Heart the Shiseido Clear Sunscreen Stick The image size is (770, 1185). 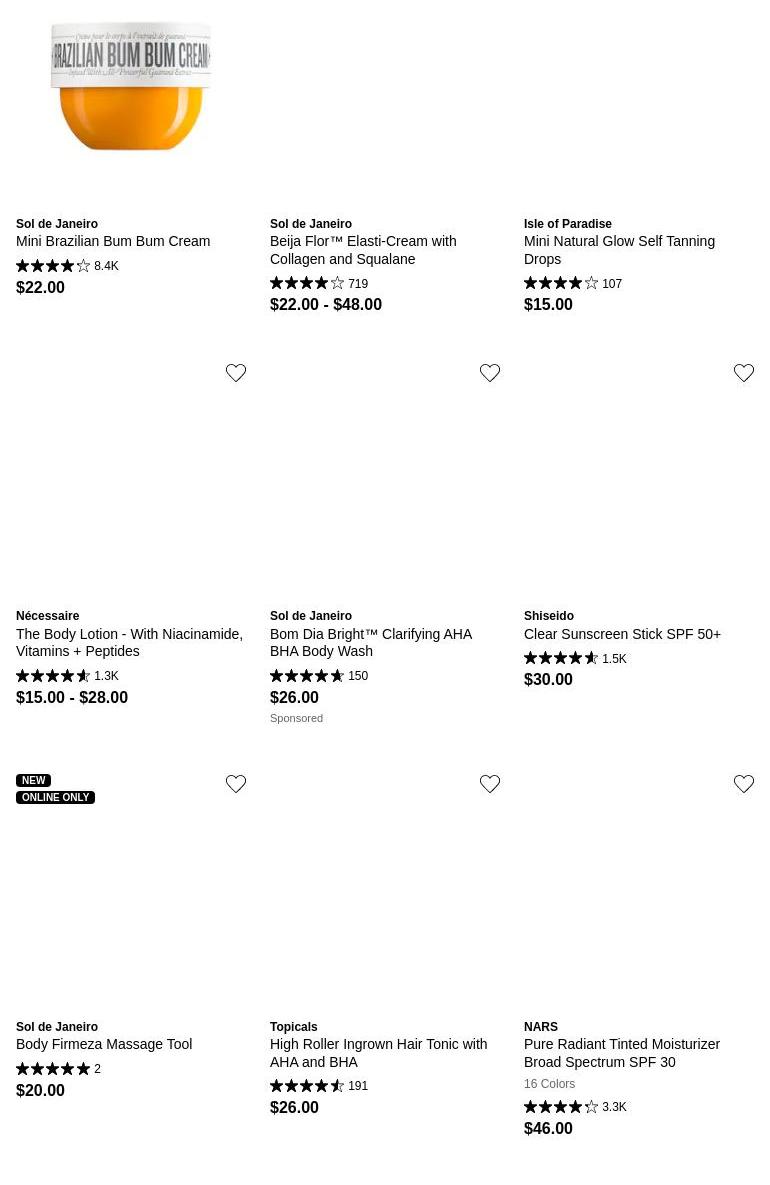coord(744,373)
